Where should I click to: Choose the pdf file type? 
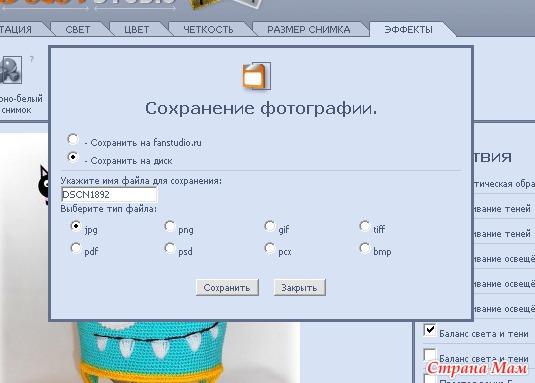pos(76,248)
